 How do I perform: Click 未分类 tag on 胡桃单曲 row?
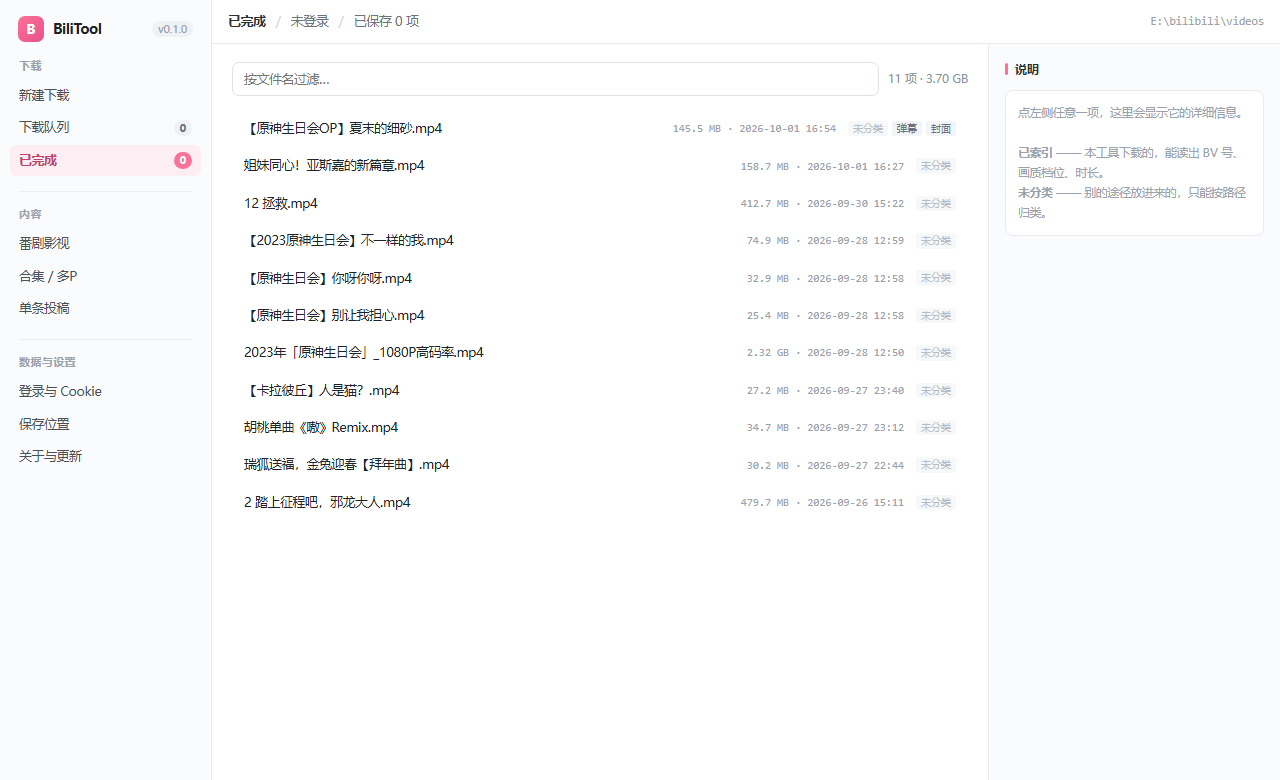[936, 427]
